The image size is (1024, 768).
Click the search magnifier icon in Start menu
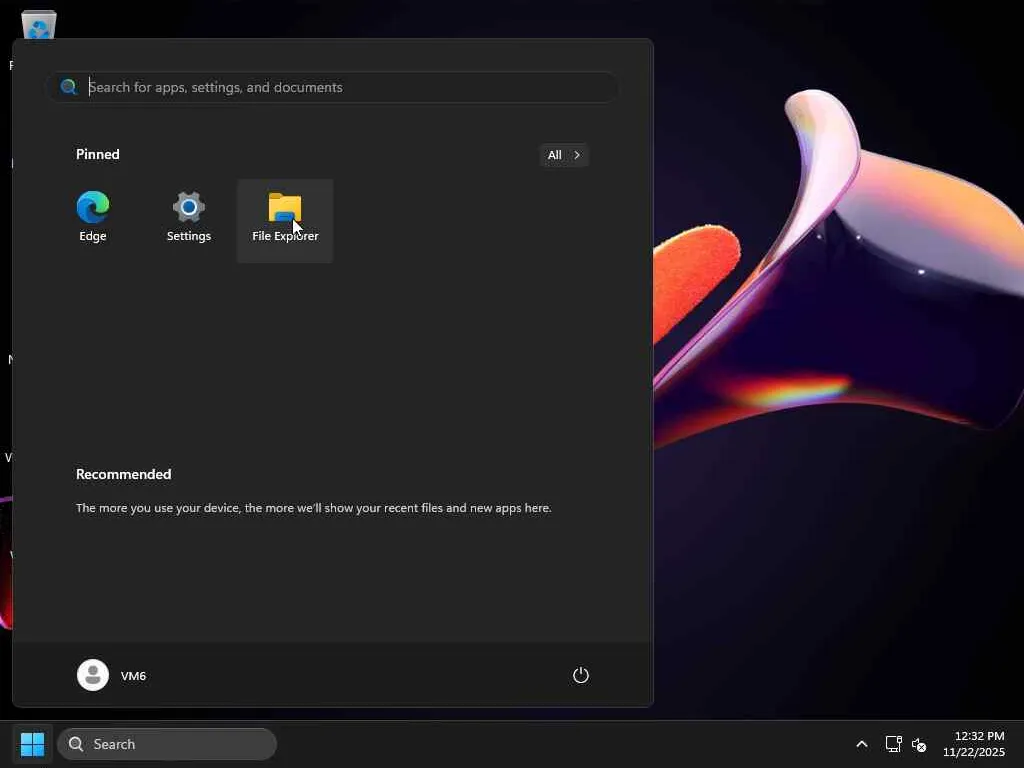(x=69, y=87)
